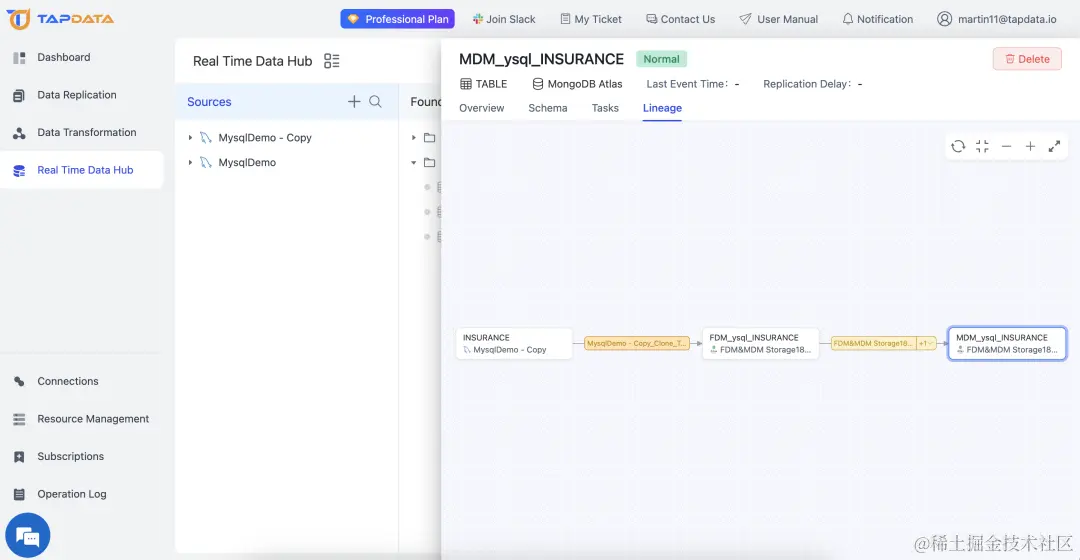Select Real Time Data Hub in sidebar
1080x560 pixels.
tap(81, 169)
